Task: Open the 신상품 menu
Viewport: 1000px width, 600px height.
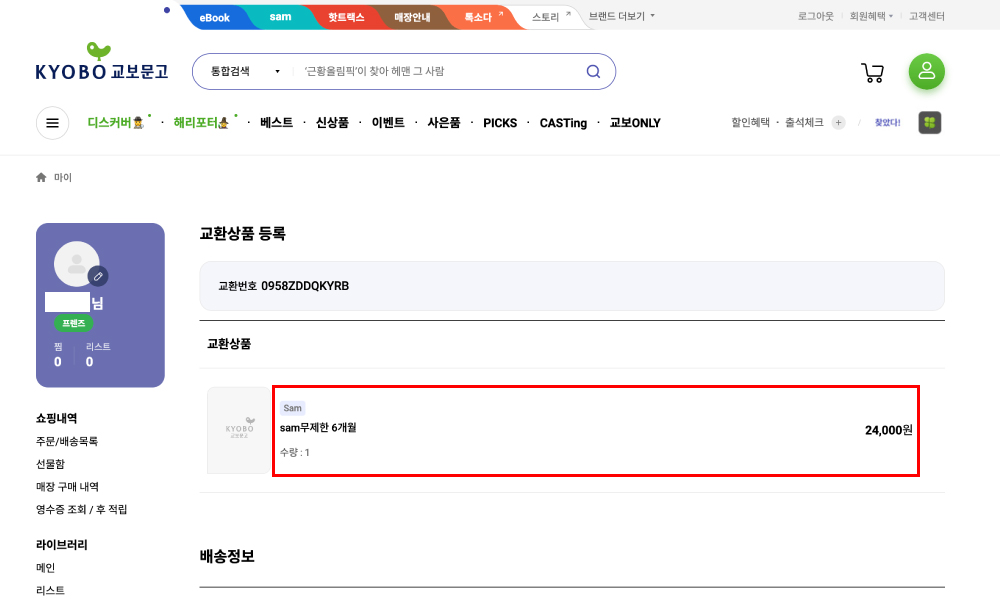Action: click(x=332, y=122)
